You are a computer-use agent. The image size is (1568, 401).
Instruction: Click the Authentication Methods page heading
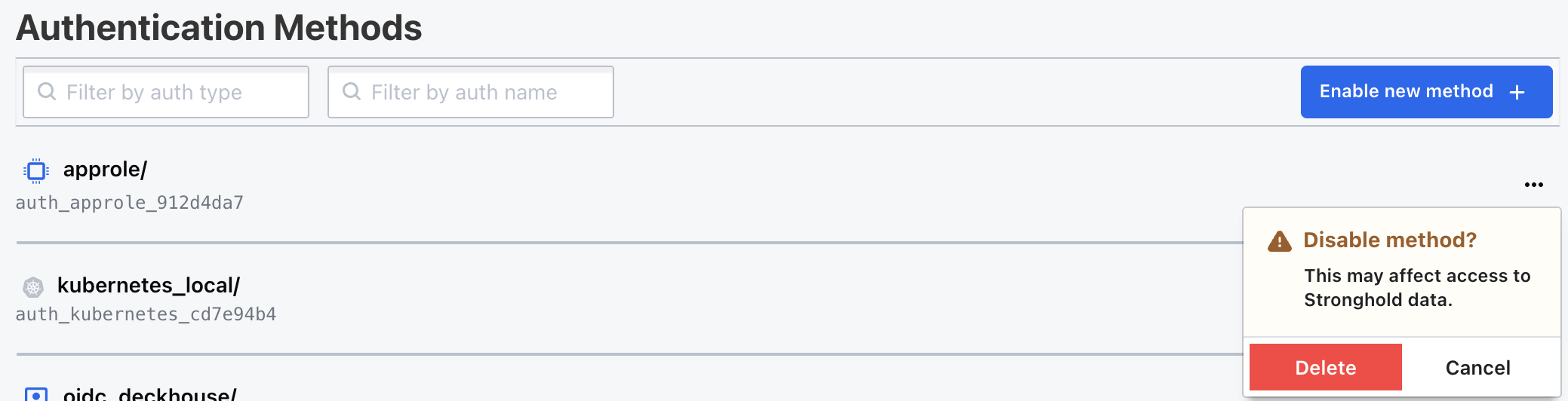(x=219, y=28)
